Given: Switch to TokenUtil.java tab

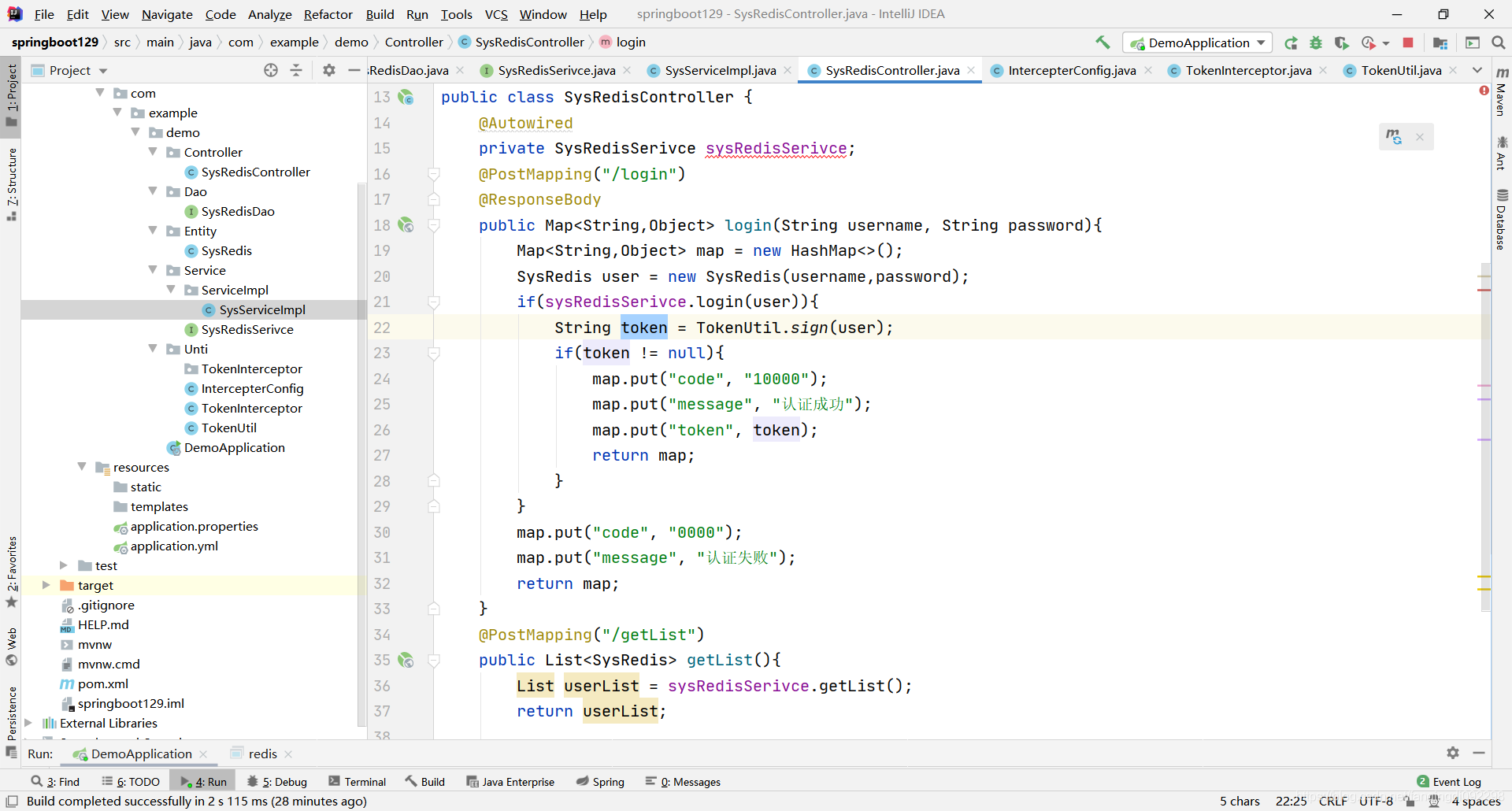Looking at the screenshot, I should 1401,70.
